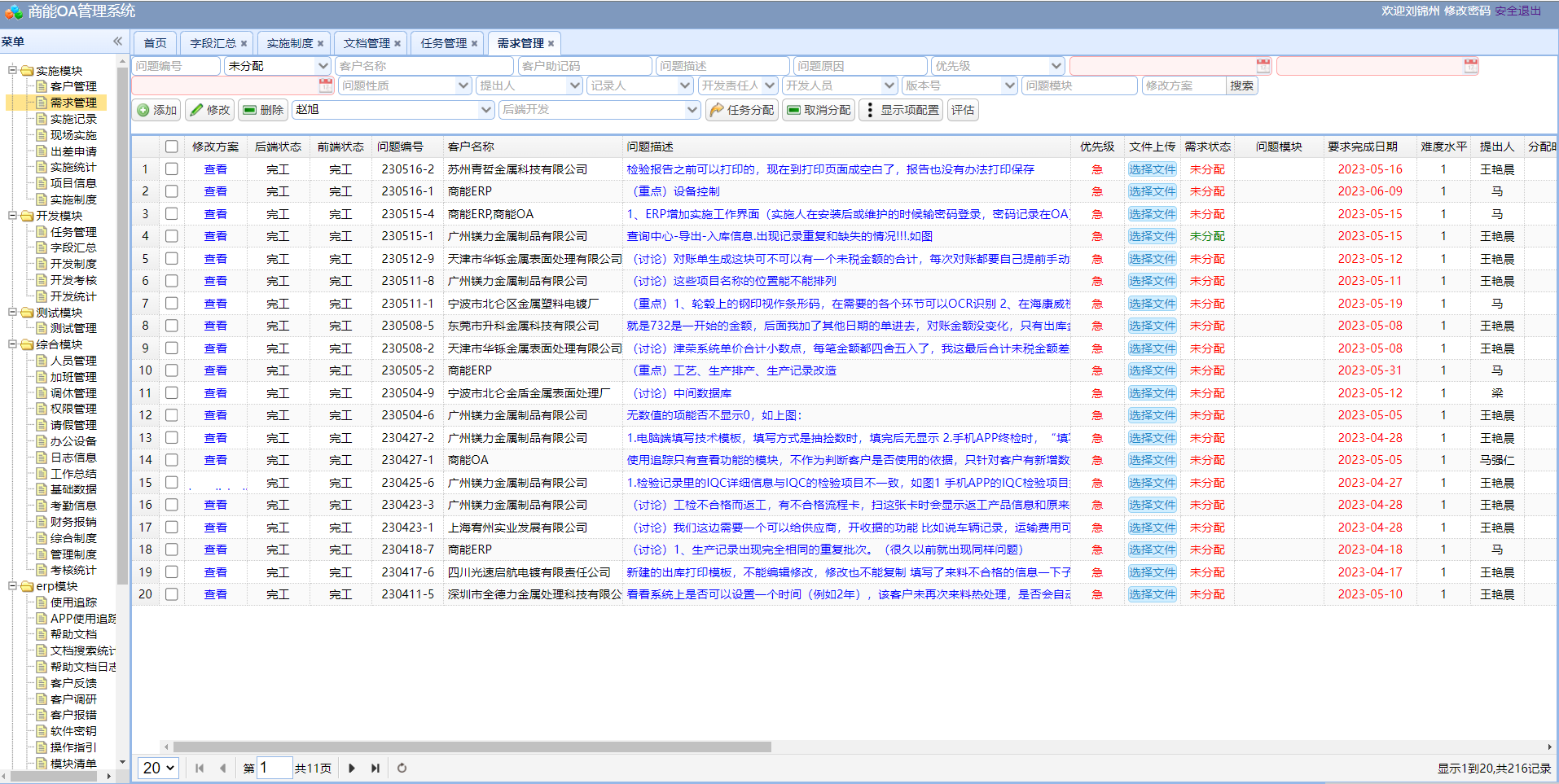Click the 问题编号 input field
The width and height of the screenshot is (1559, 784).
click(176, 66)
